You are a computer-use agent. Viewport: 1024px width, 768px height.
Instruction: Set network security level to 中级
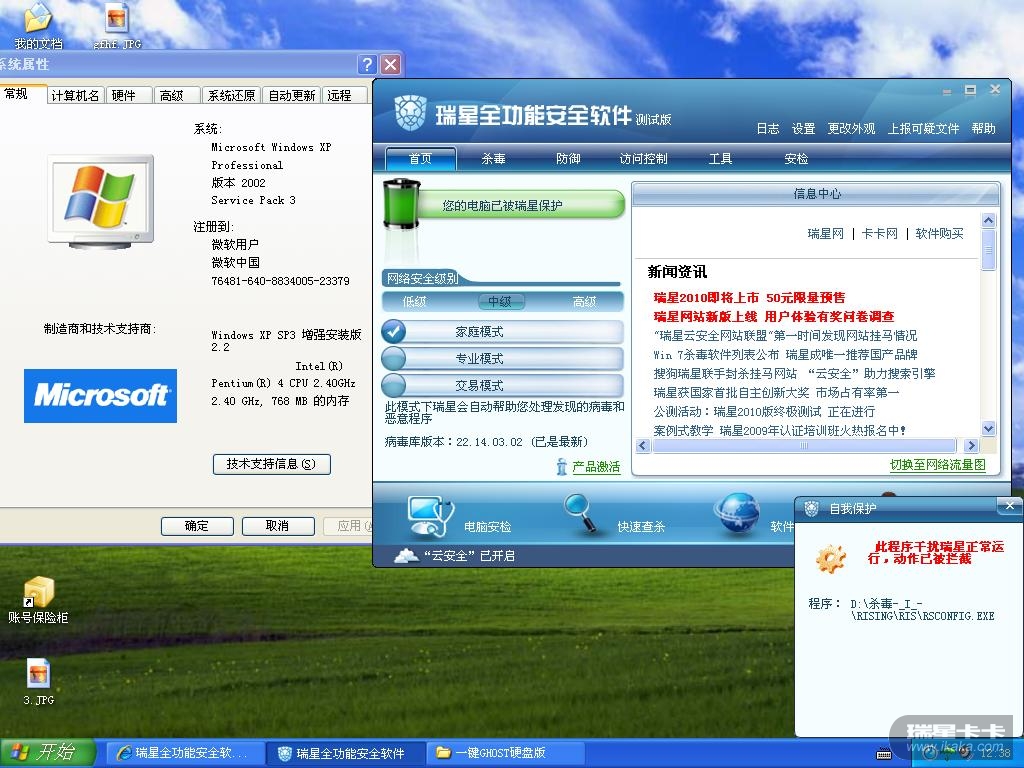[x=500, y=302]
